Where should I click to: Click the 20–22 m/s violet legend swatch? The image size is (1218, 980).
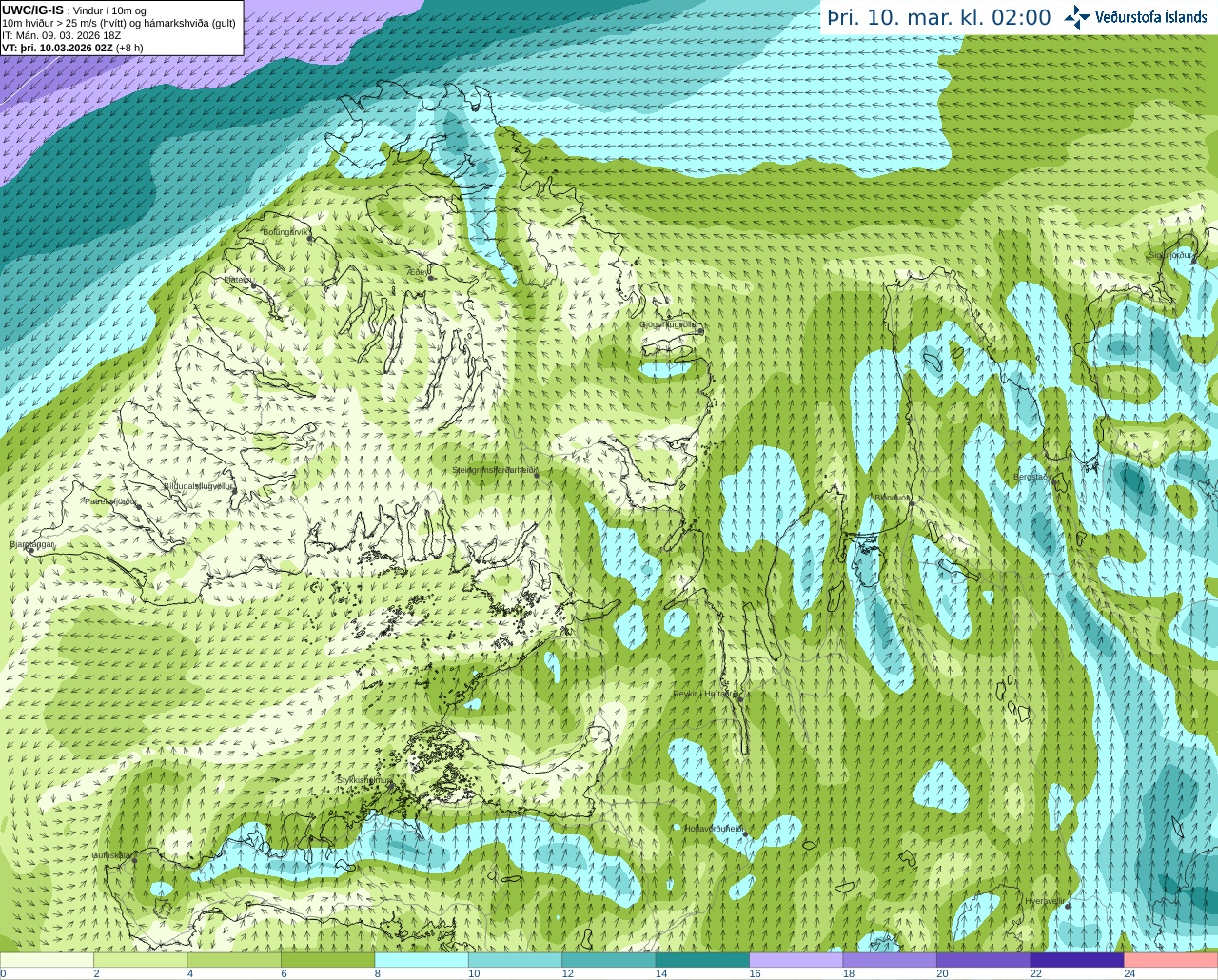984,960
